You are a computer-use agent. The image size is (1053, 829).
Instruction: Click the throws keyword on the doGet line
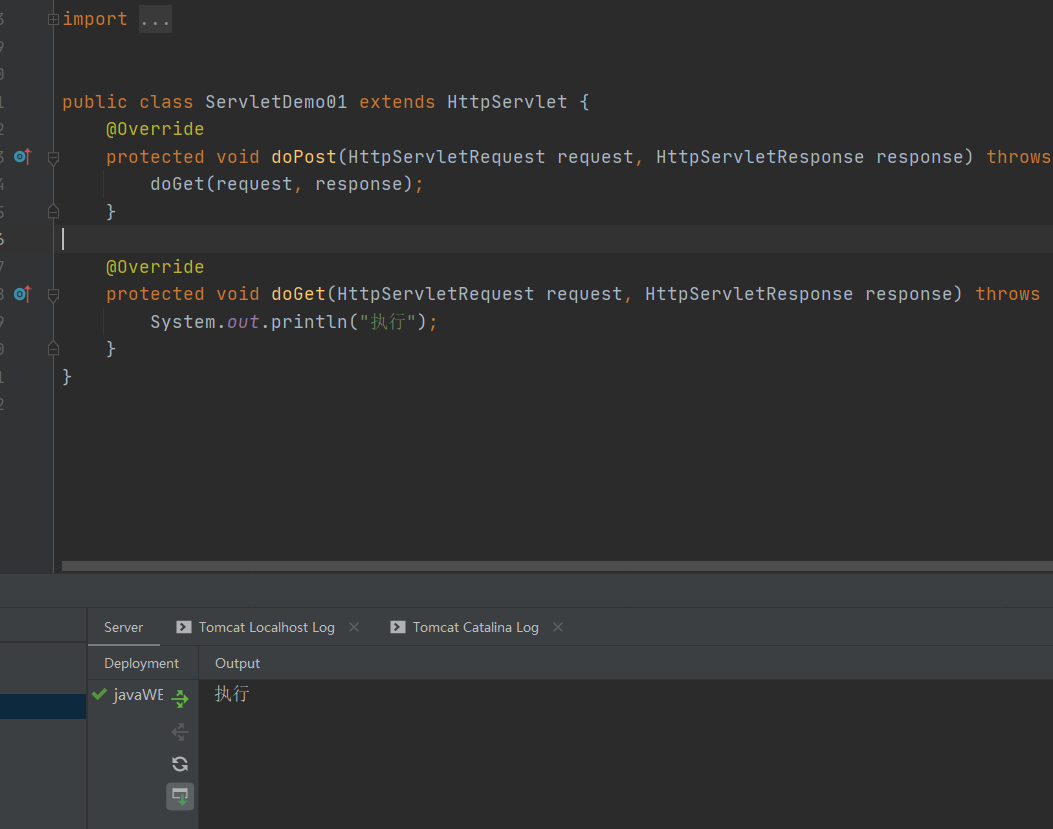click(1007, 294)
